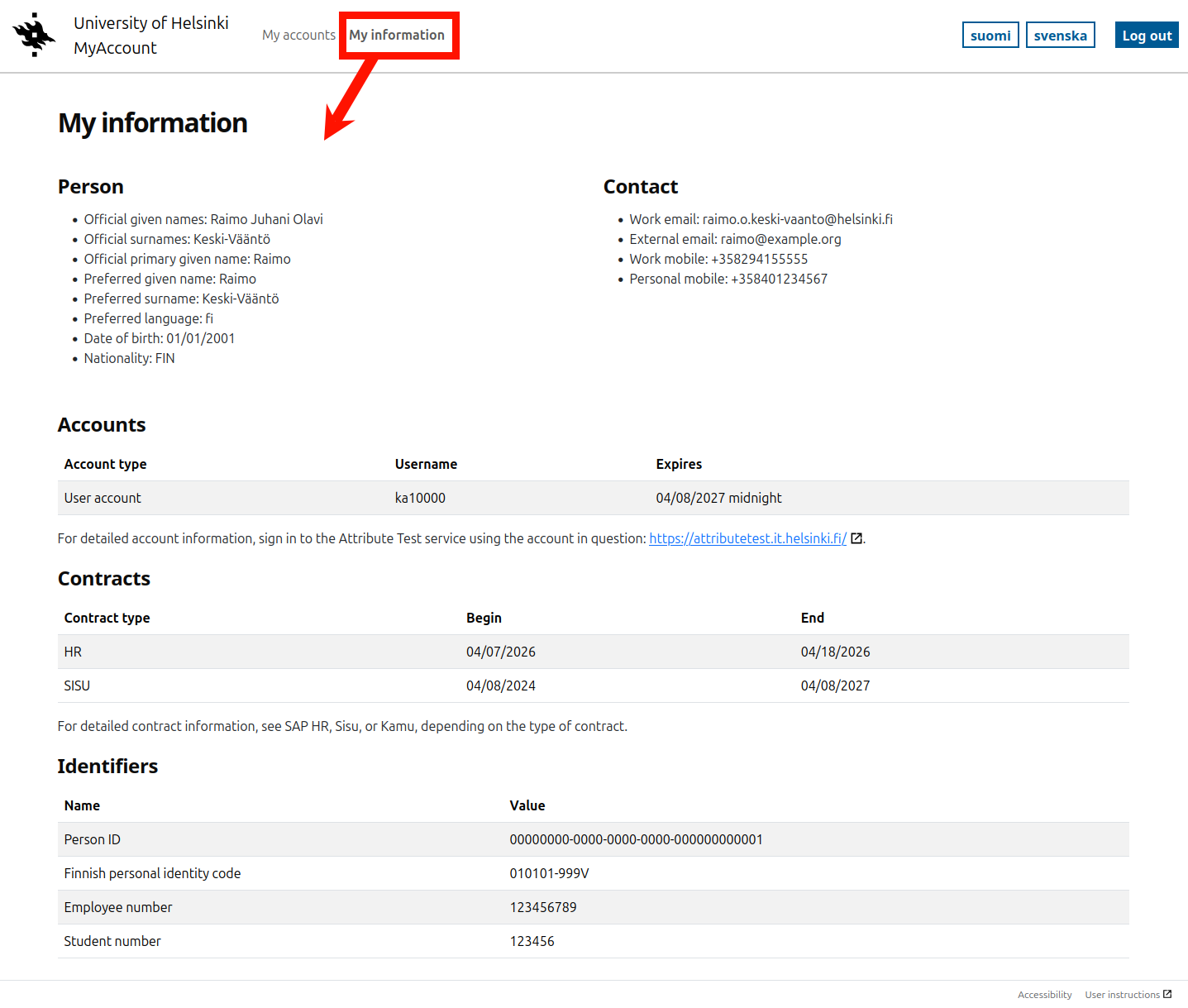Screen dimensions: 1188x1008
Task: Click the Employee number value 123456789
Action: [543, 907]
